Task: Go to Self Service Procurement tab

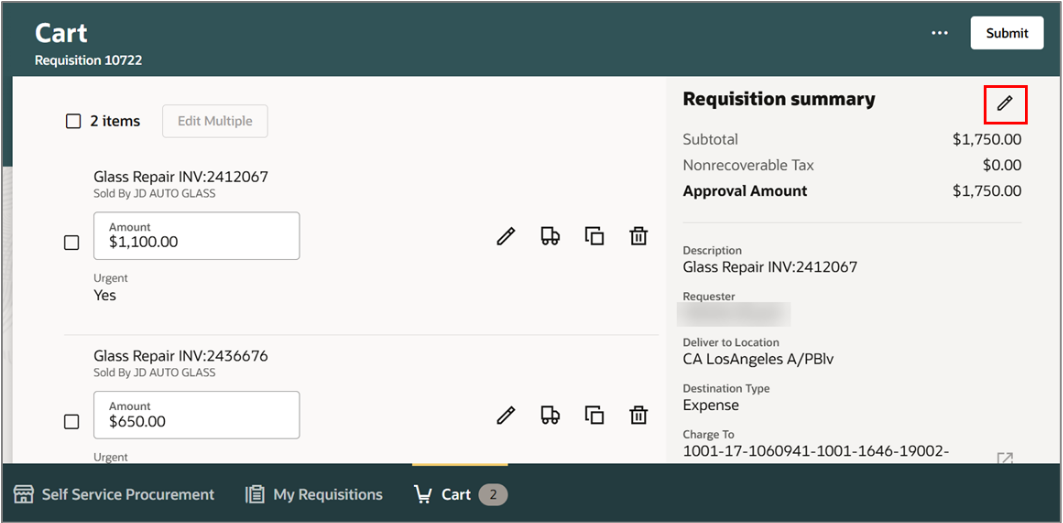Action: click(x=114, y=495)
